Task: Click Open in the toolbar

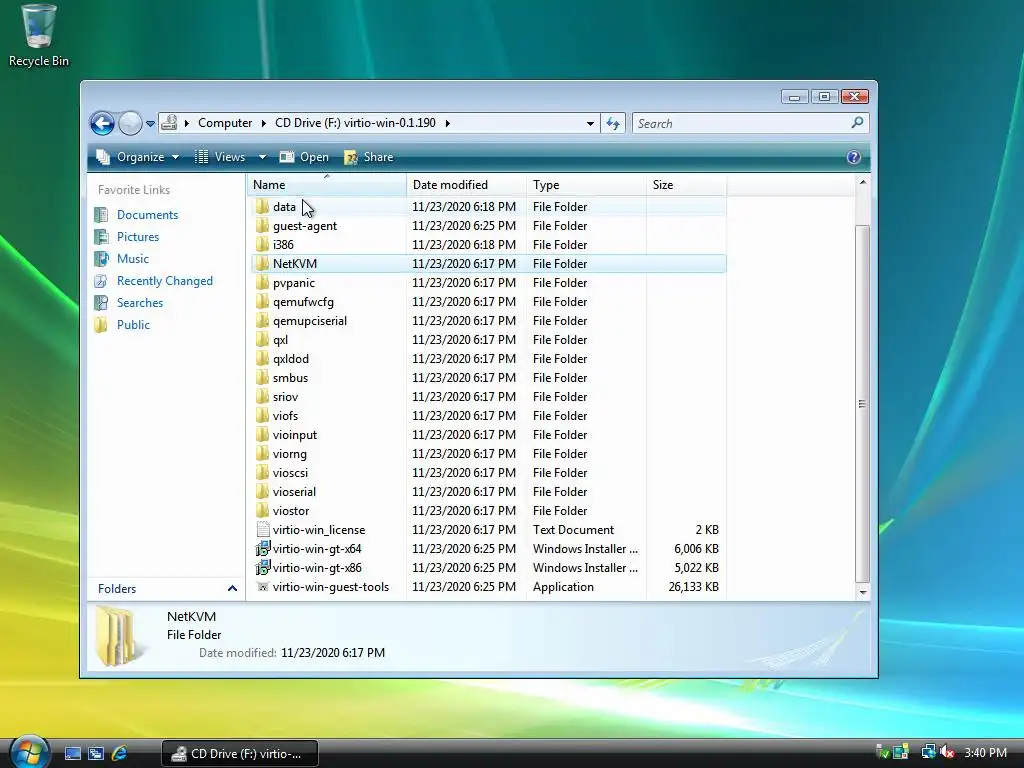Action: click(304, 157)
